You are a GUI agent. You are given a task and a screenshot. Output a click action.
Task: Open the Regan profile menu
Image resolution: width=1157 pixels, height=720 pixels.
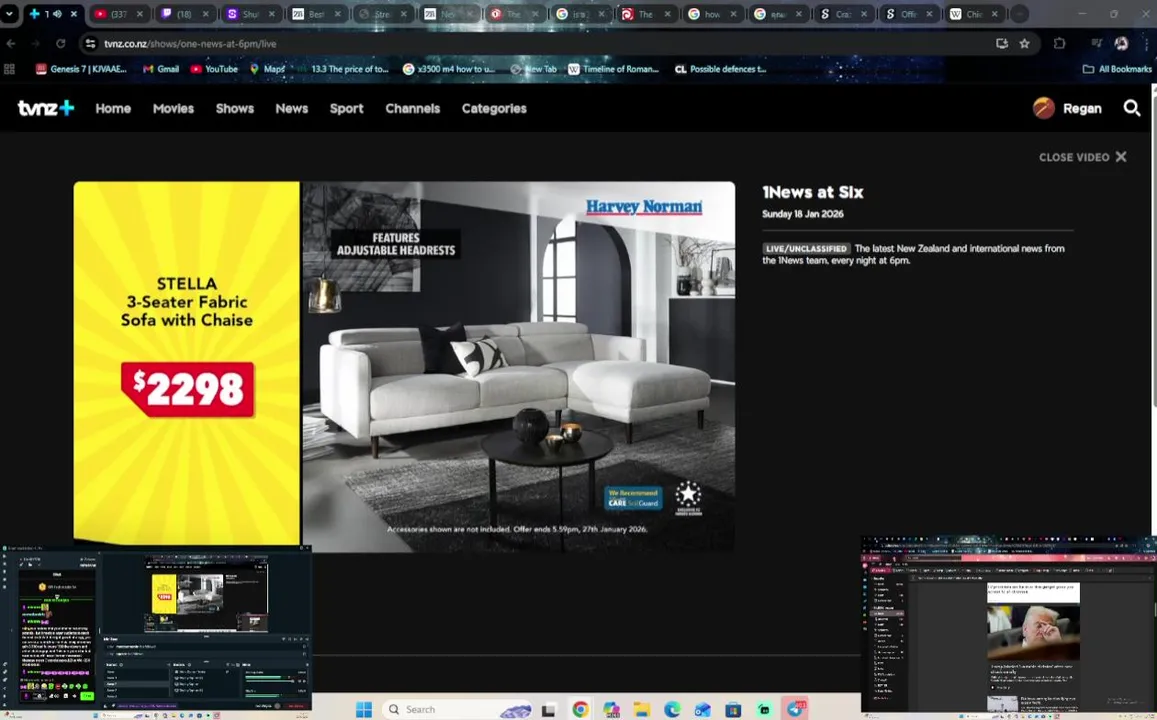click(1067, 108)
